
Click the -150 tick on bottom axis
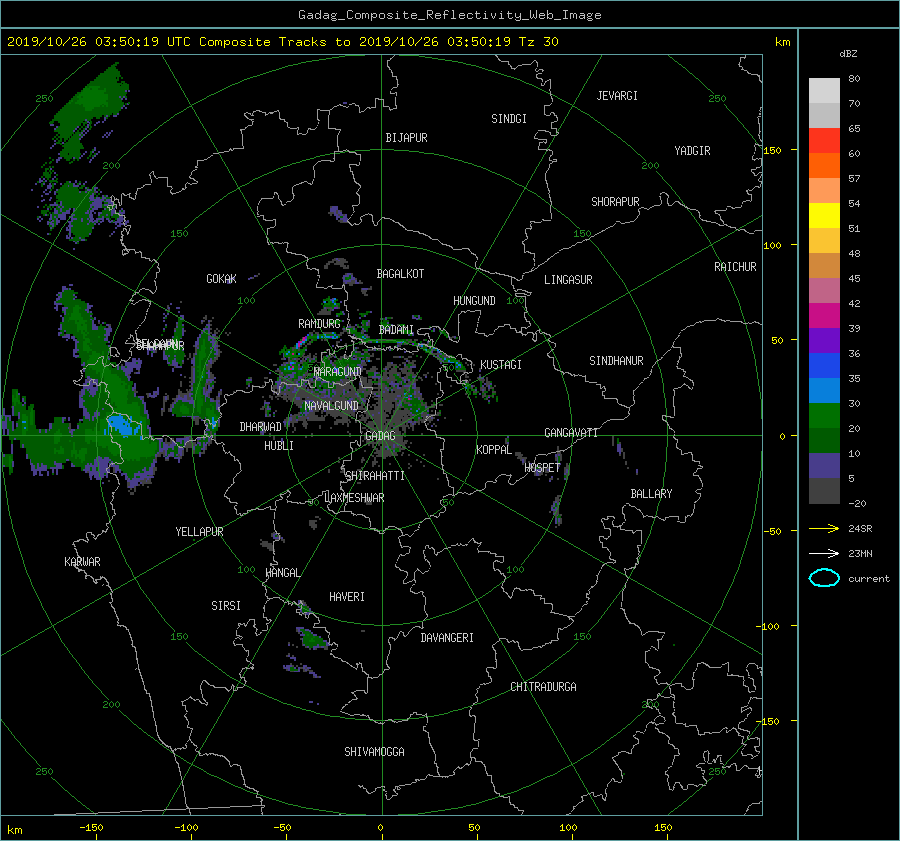pos(91,828)
